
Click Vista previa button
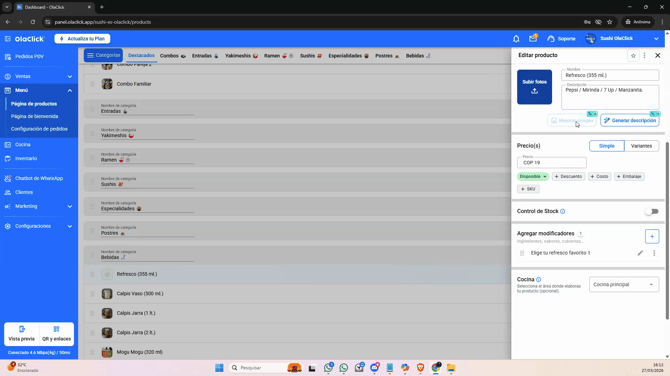pyautogui.click(x=21, y=334)
